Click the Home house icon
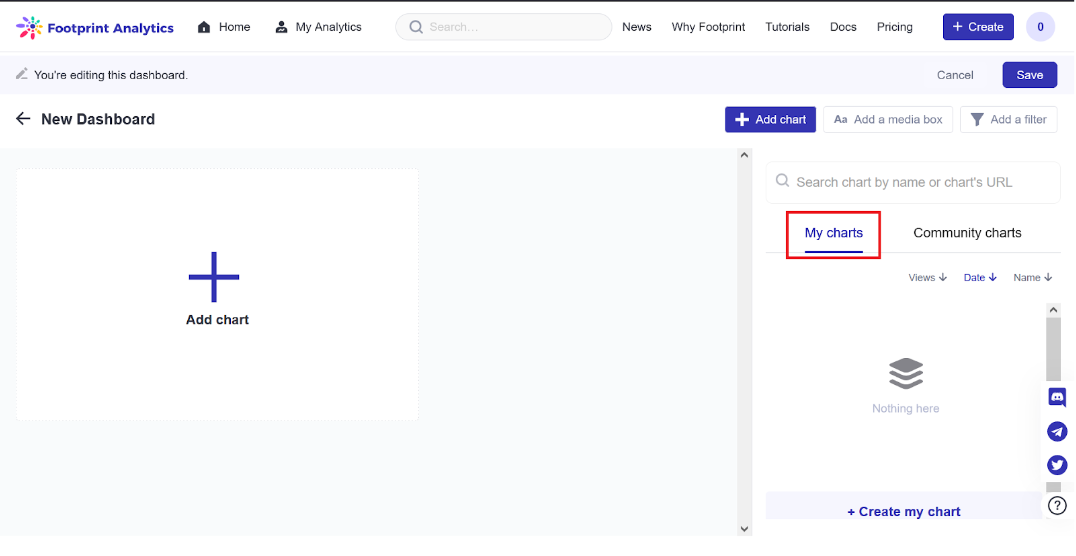The height and width of the screenshot is (556, 1076). (x=204, y=27)
